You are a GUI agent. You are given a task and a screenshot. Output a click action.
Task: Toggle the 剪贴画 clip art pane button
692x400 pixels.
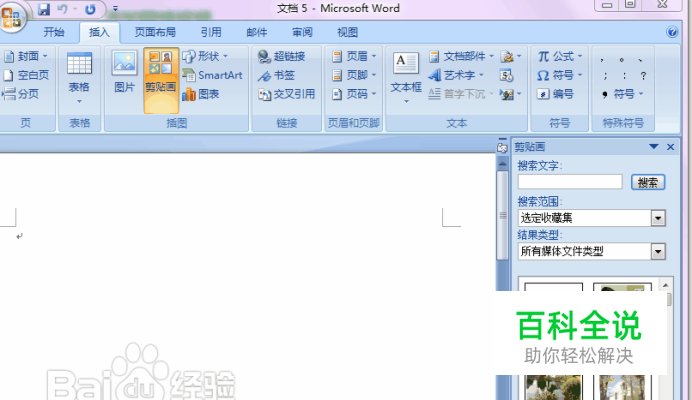(x=161, y=80)
